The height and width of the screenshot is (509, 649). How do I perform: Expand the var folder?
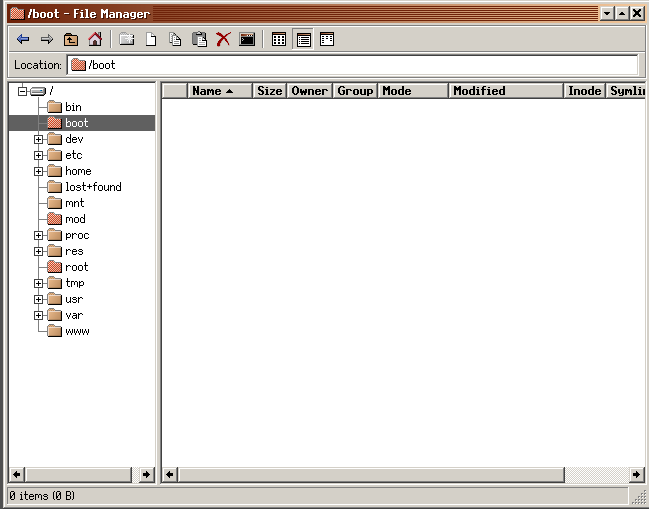point(38,316)
